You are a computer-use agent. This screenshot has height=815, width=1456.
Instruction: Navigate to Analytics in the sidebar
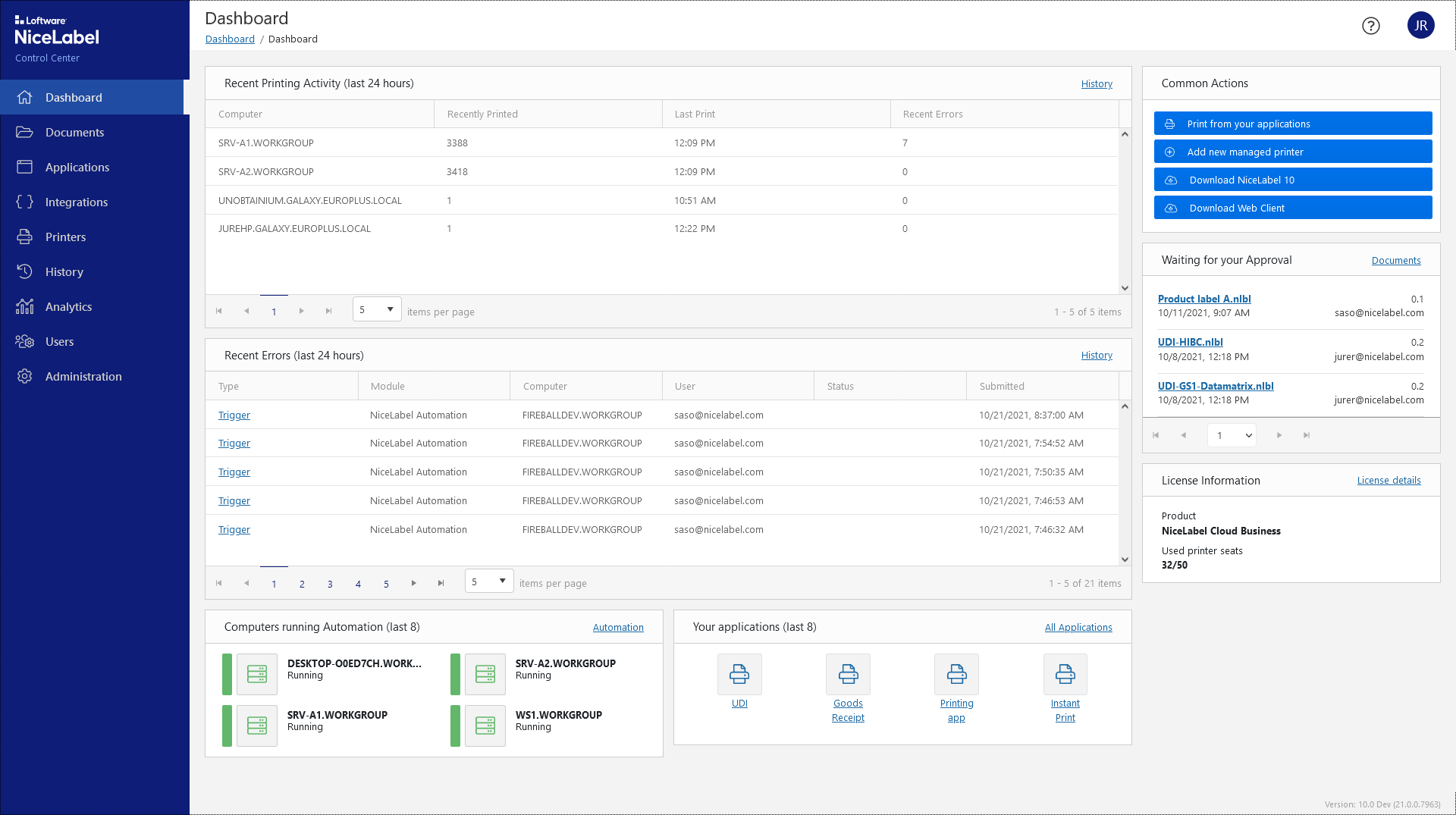68,306
